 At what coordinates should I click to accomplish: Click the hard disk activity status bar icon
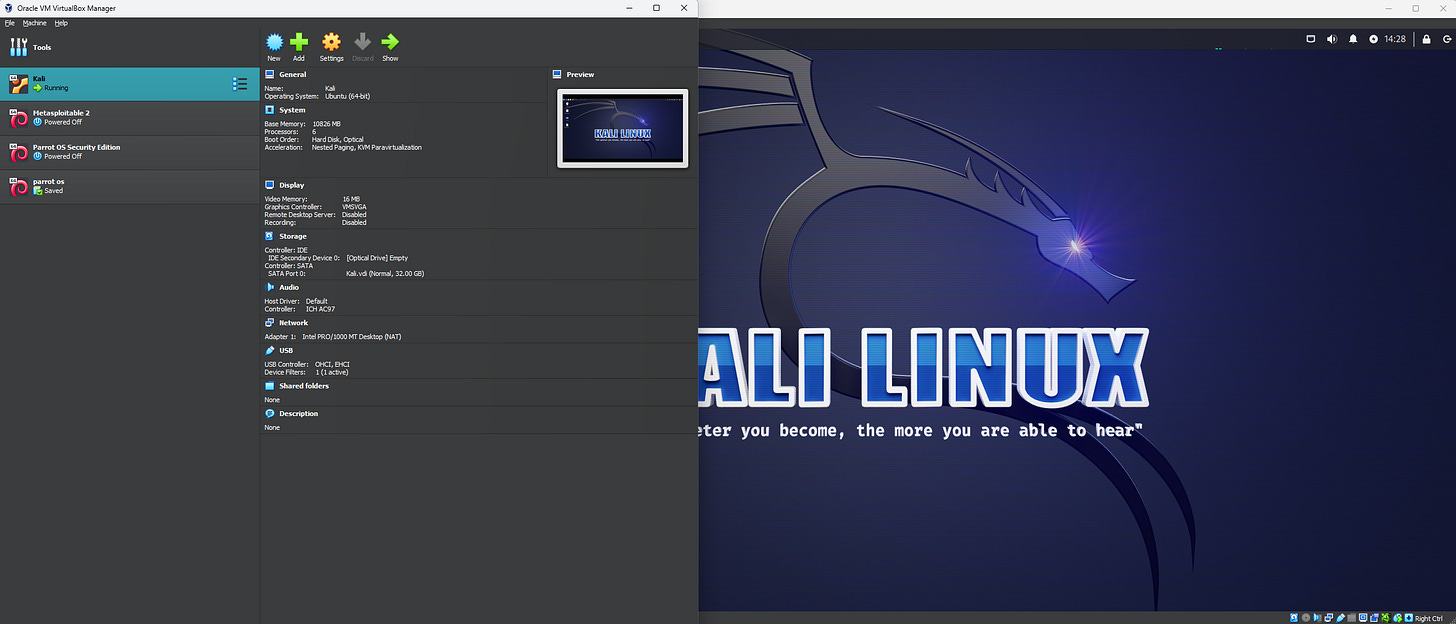tap(1294, 617)
